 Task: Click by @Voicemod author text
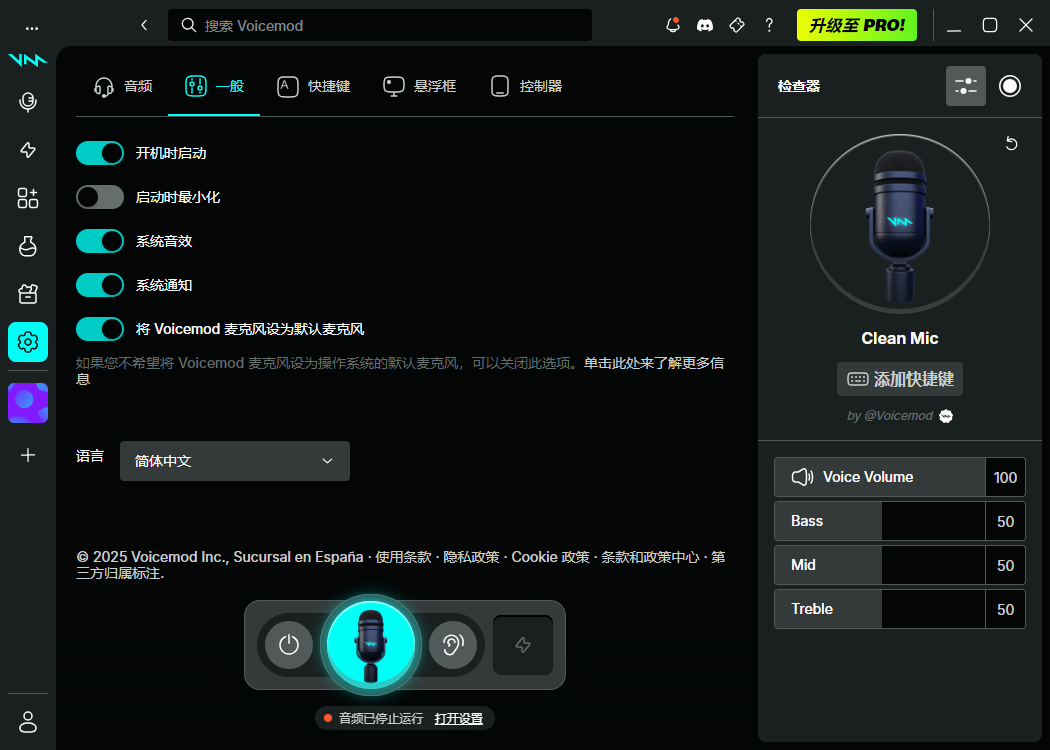[890, 416]
